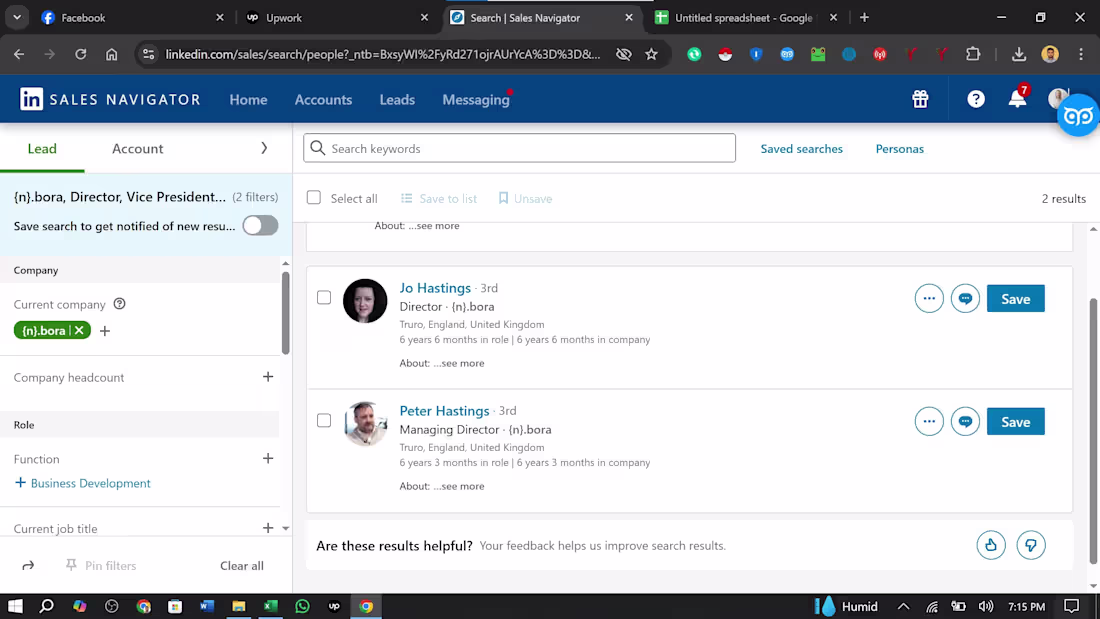Open WhatsApp from the taskbar
Screen dimensions: 1100x619
[x=302, y=606]
